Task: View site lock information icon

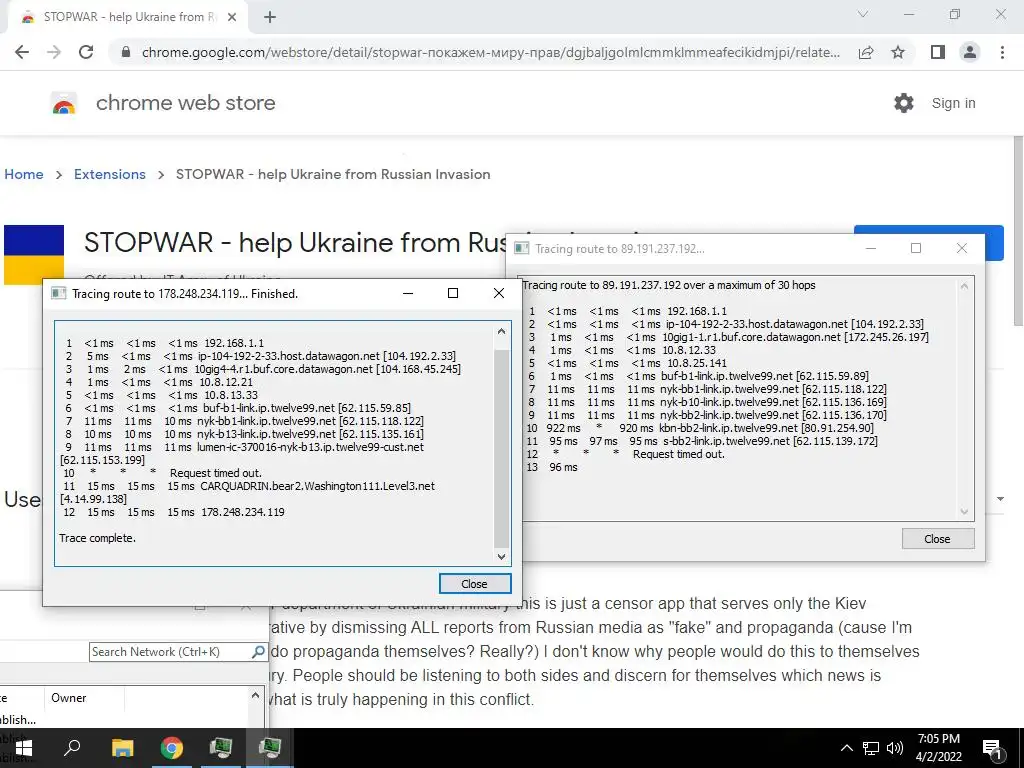Action: click(x=126, y=52)
